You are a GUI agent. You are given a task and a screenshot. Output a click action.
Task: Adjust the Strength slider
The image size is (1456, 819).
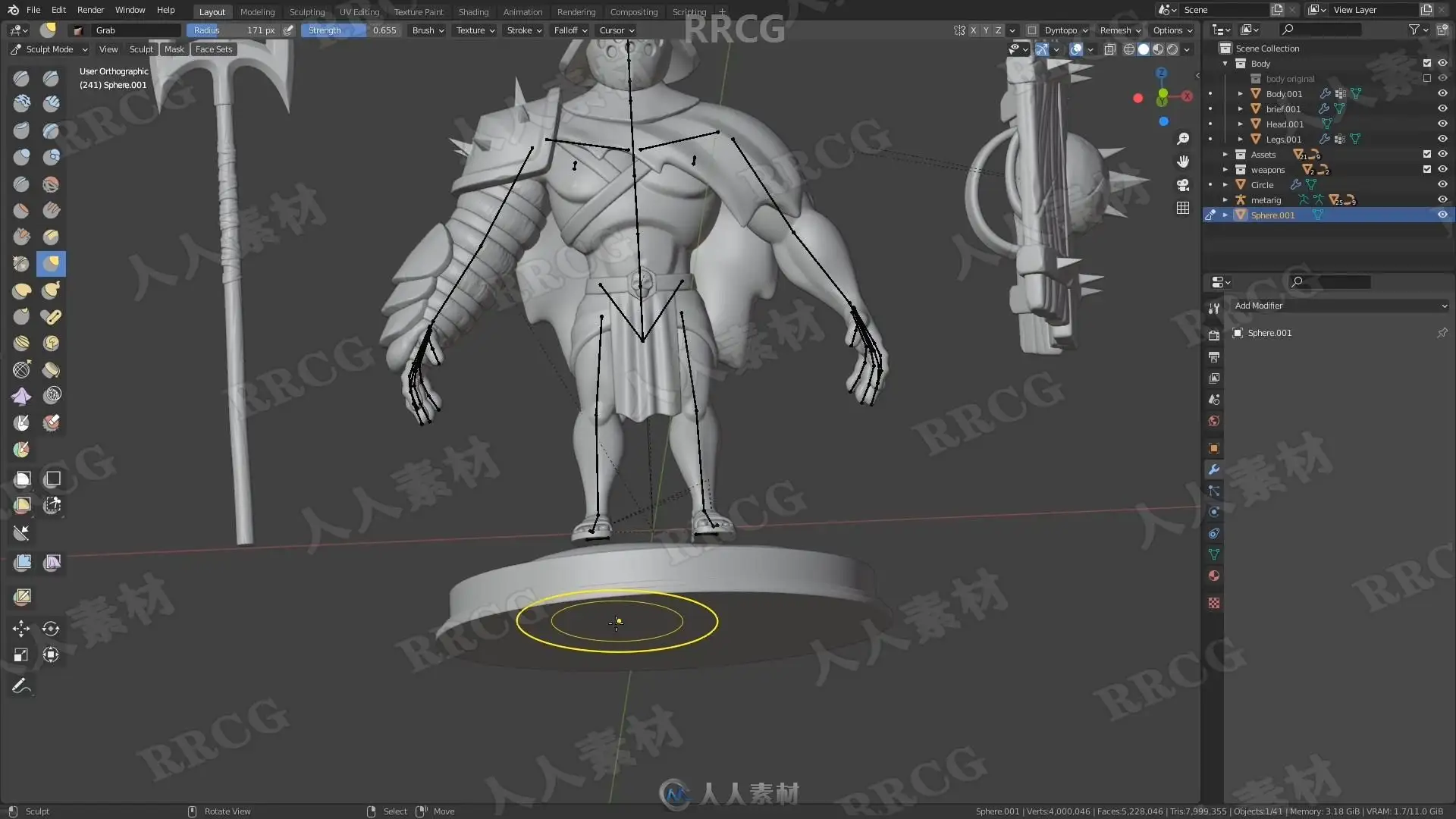pyautogui.click(x=350, y=30)
